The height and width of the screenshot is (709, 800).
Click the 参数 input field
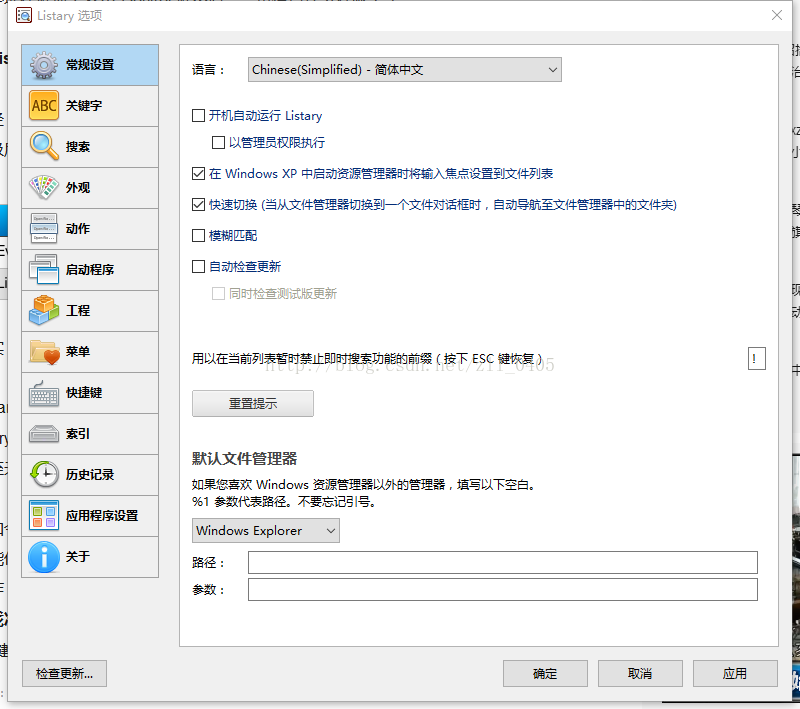503,589
